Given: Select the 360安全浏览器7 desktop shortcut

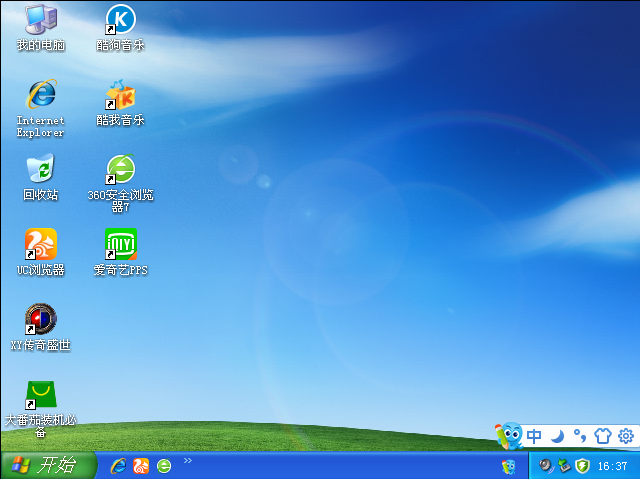Looking at the screenshot, I should click(120, 184).
